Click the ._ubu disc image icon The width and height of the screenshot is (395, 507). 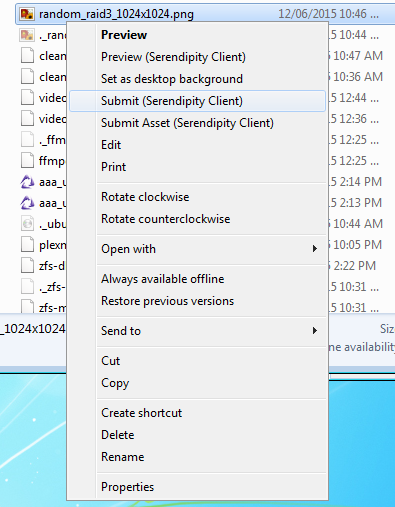27,224
